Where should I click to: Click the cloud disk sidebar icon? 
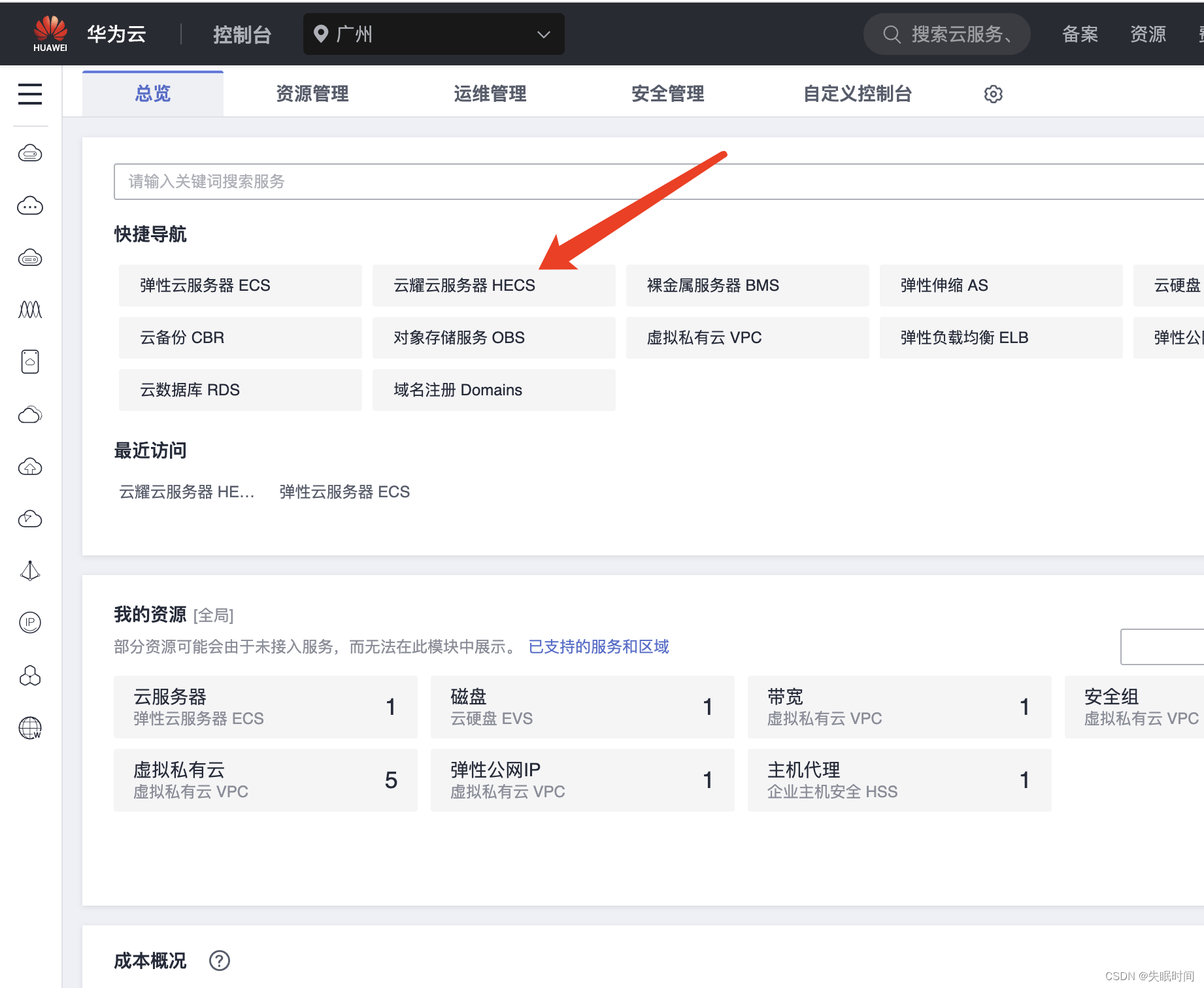pyautogui.click(x=30, y=361)
